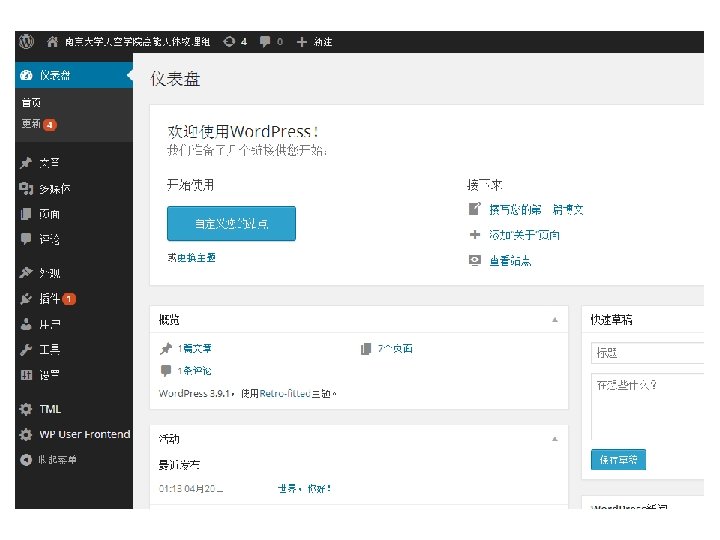Click the write your first blog post link
Screen dimensions: 720x540
pos(536,209)
